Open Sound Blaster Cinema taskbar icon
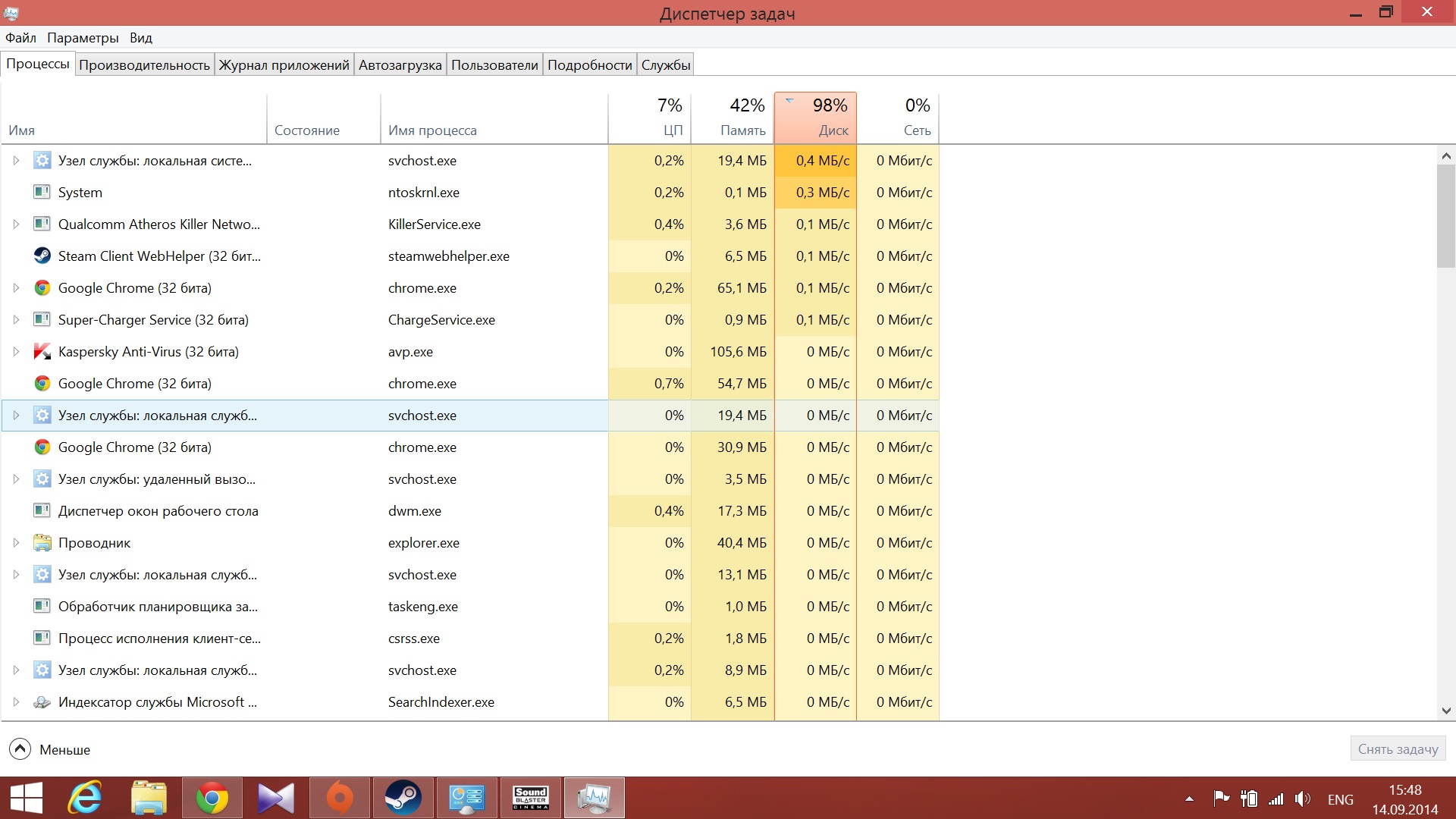Image resolution: width=1456 pixels, height=819 pixels. pos(530,798)
